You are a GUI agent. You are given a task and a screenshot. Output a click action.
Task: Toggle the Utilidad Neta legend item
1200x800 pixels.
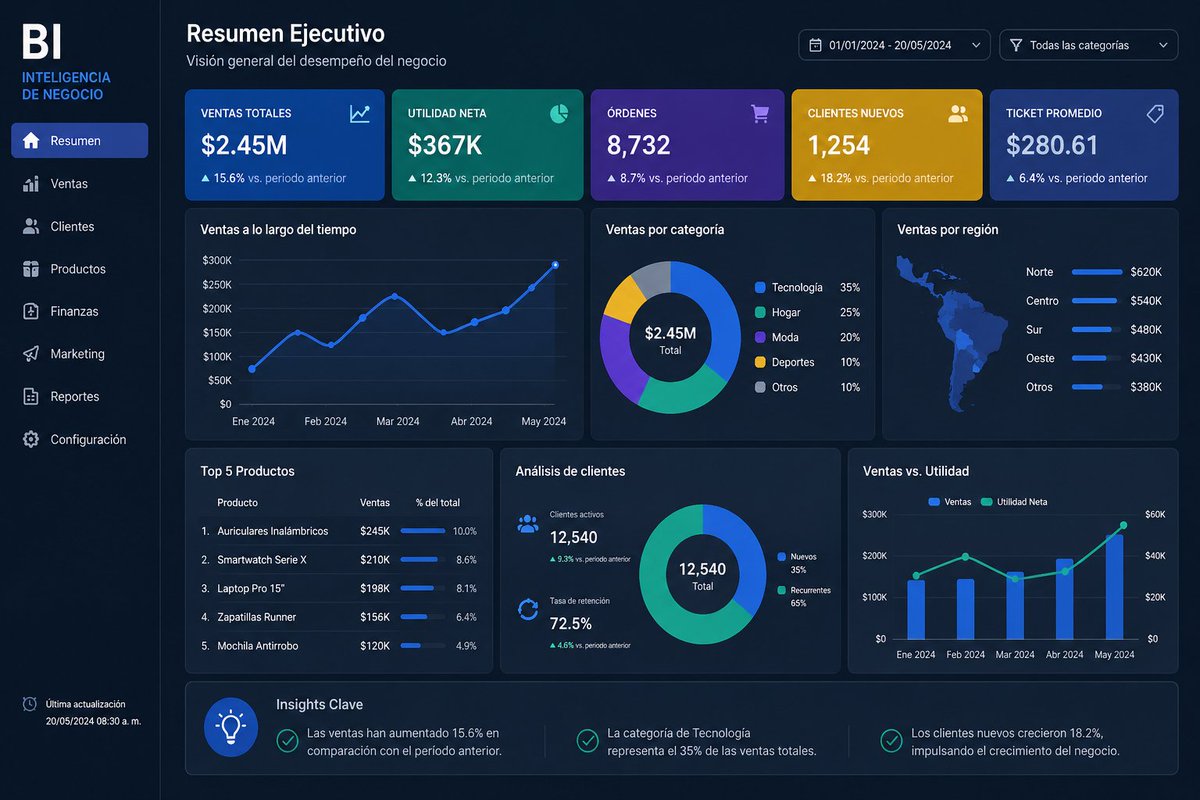(x=1014, y=501)
